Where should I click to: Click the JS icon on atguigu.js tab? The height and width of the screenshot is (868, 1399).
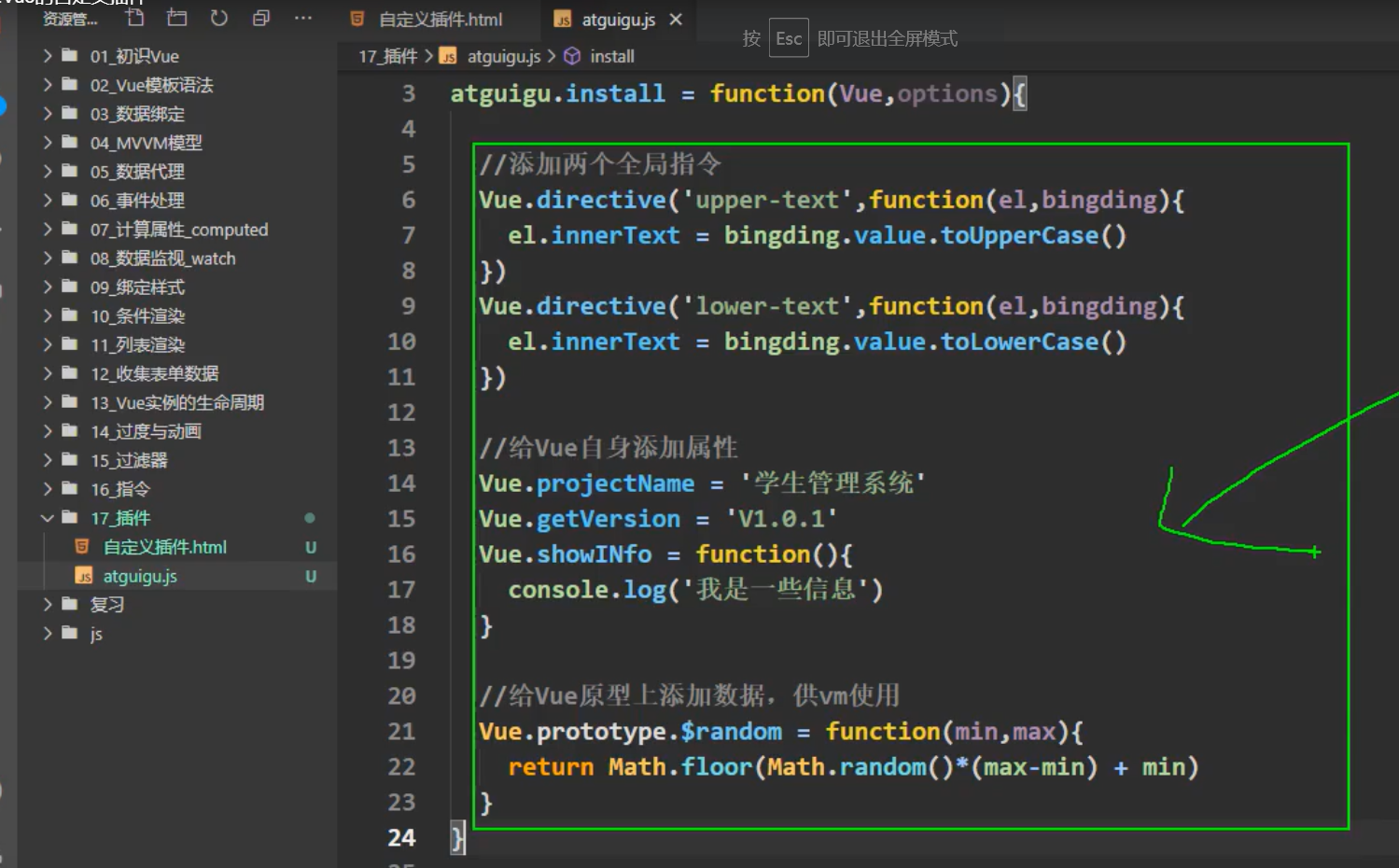(x=563, y=20)
